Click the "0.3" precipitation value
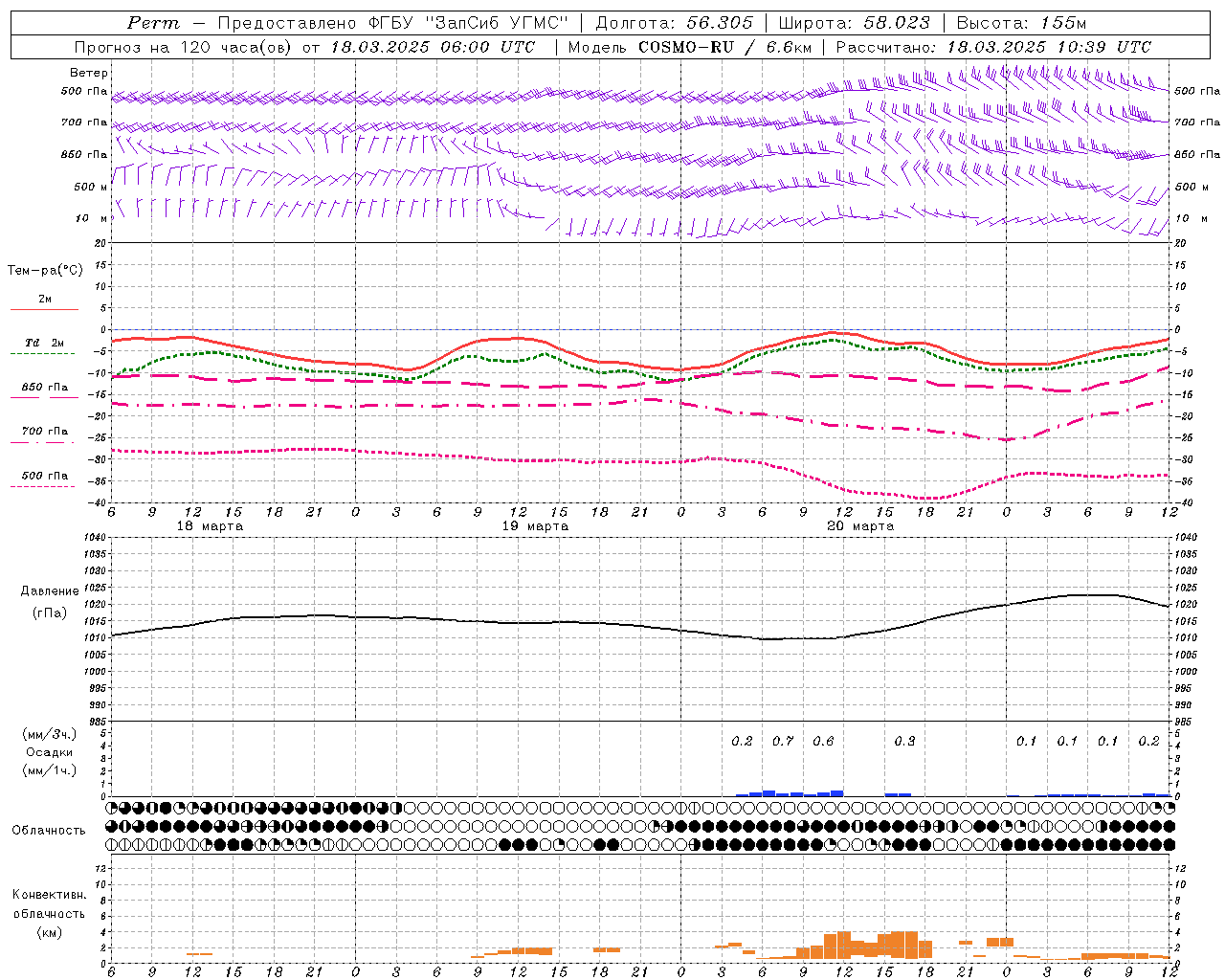The image size is (1225, 980). coord(904,741)
